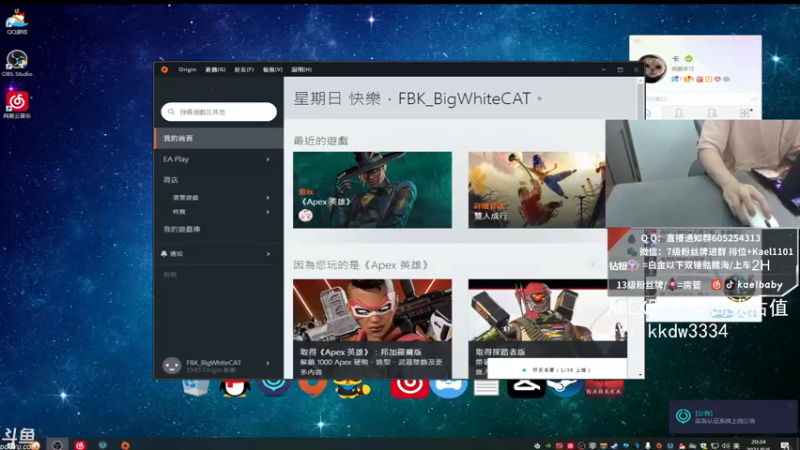The image size is (800, 450).
Task: Open the 說明(H) menu in Origin
Action: tap(302, 69)
